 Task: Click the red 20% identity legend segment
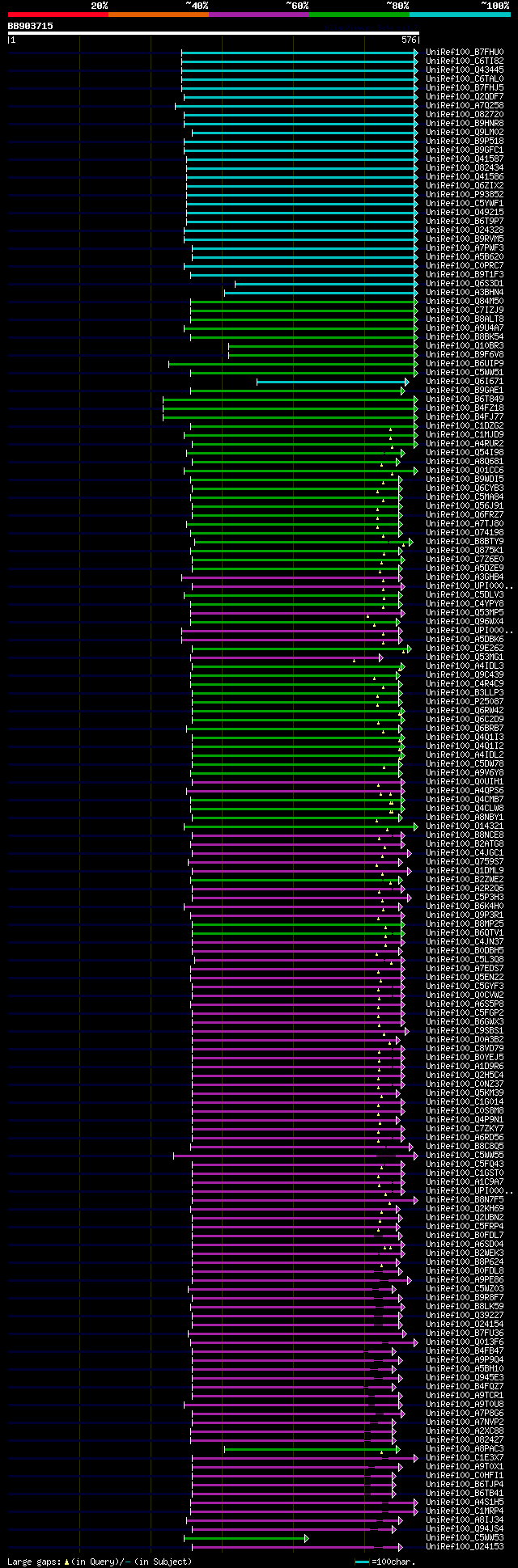(x=58, y=15)
